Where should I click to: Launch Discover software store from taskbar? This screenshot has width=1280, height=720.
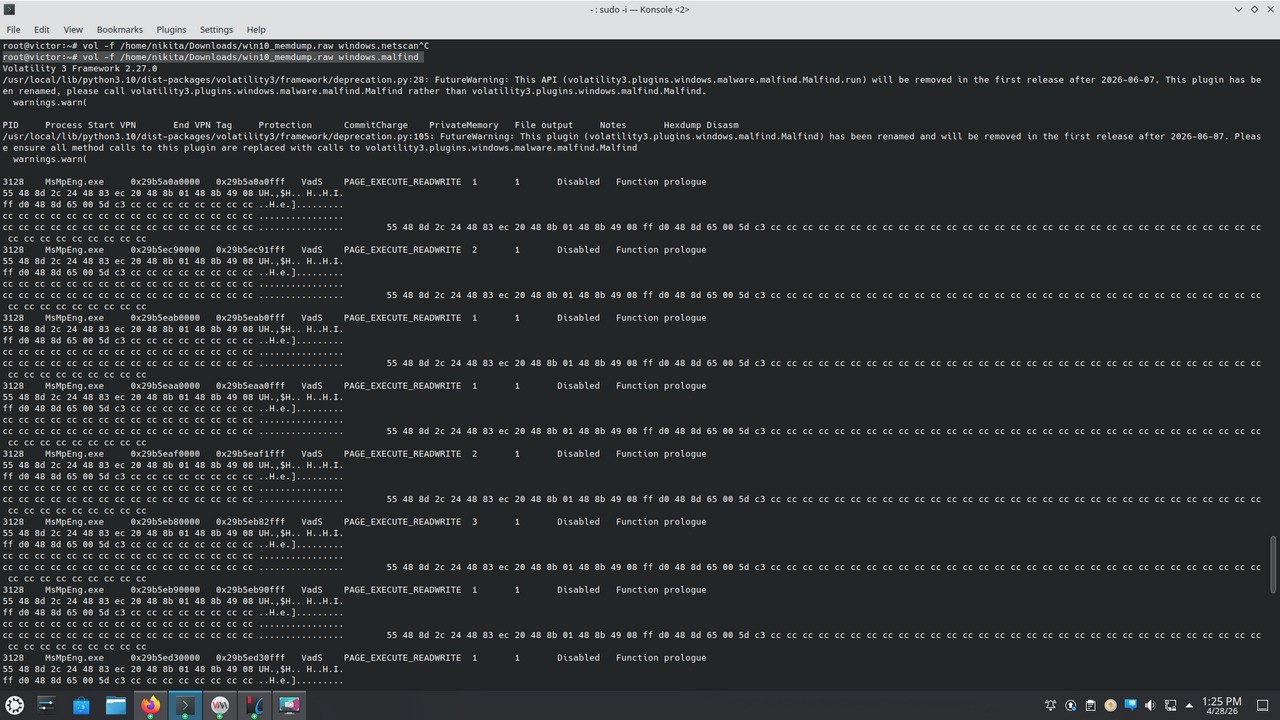[x=81, y=705]
